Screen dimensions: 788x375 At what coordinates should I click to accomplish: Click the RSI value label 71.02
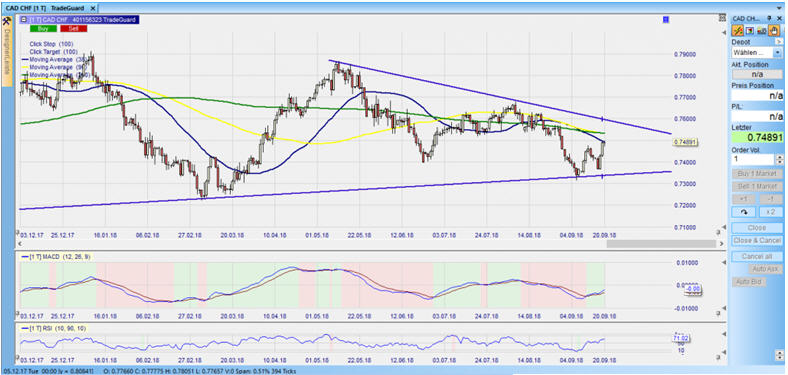coord(680,339)
